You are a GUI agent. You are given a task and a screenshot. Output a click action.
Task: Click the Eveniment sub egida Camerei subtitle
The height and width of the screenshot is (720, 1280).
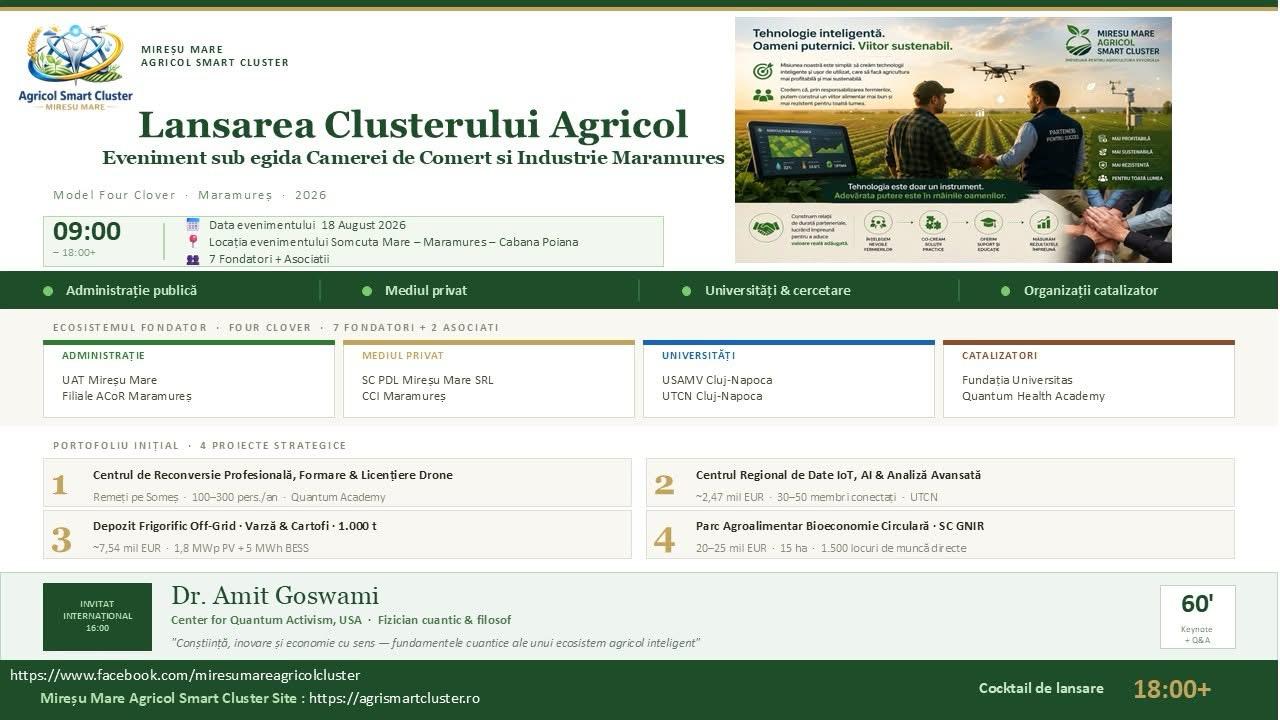point(413,158)
